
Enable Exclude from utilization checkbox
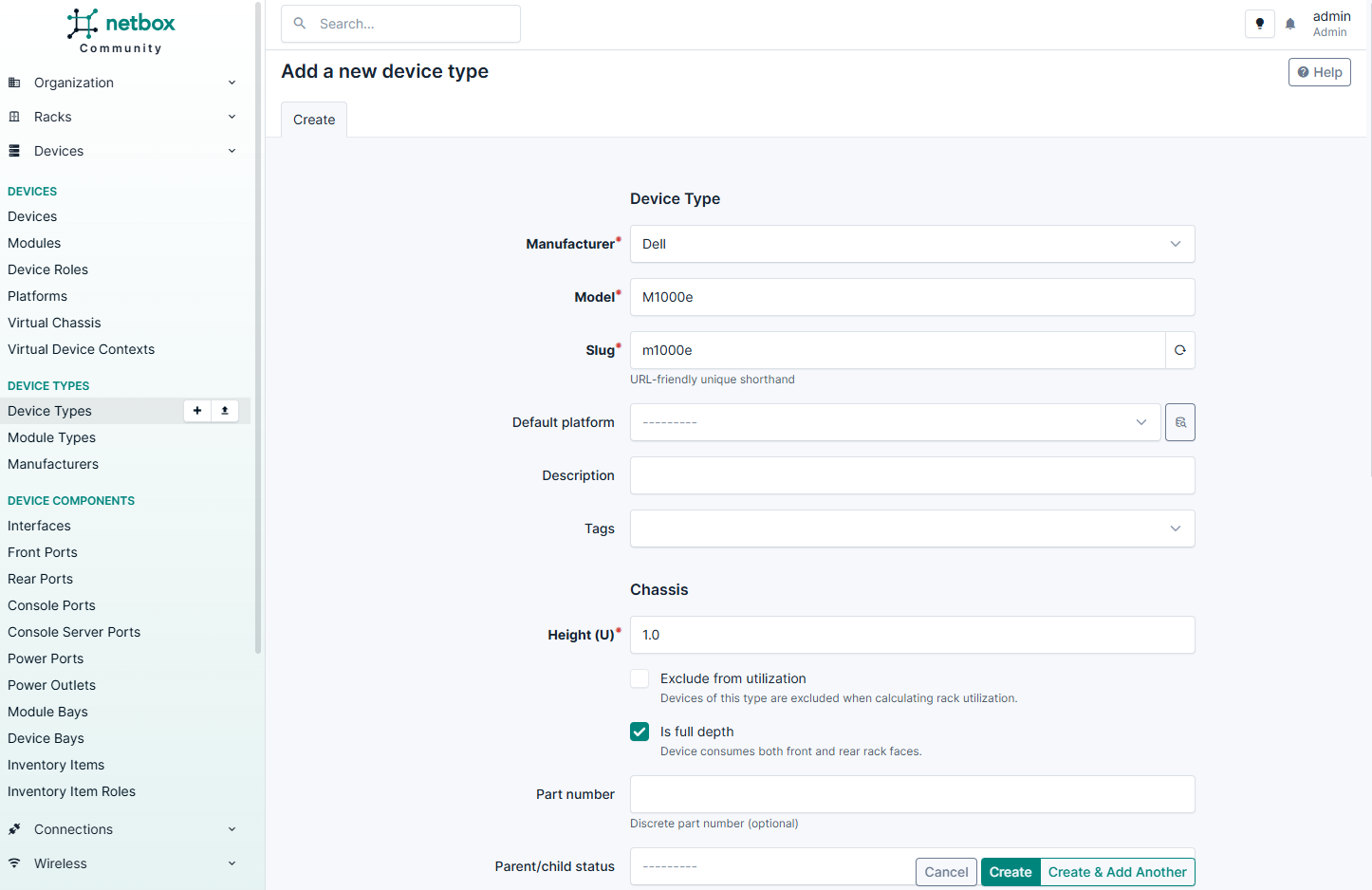click(640, 678)
